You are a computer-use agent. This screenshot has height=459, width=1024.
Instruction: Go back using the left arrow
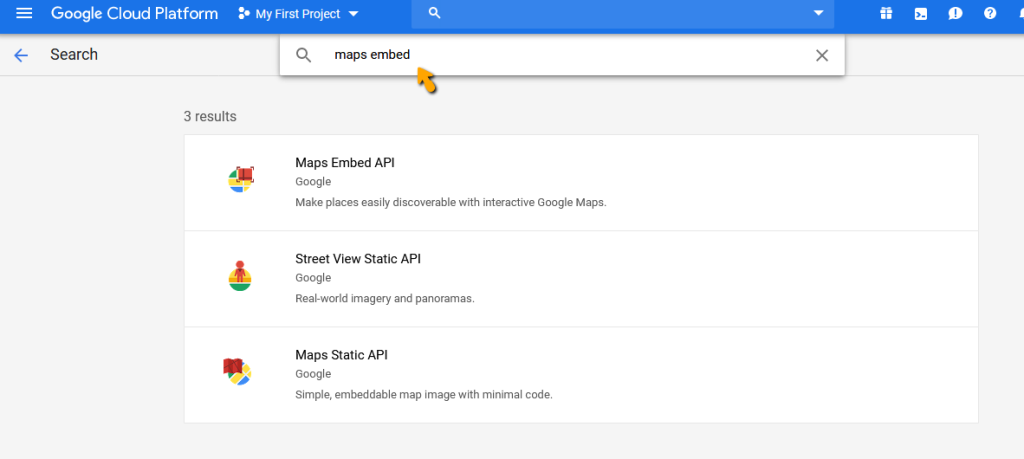21,55
